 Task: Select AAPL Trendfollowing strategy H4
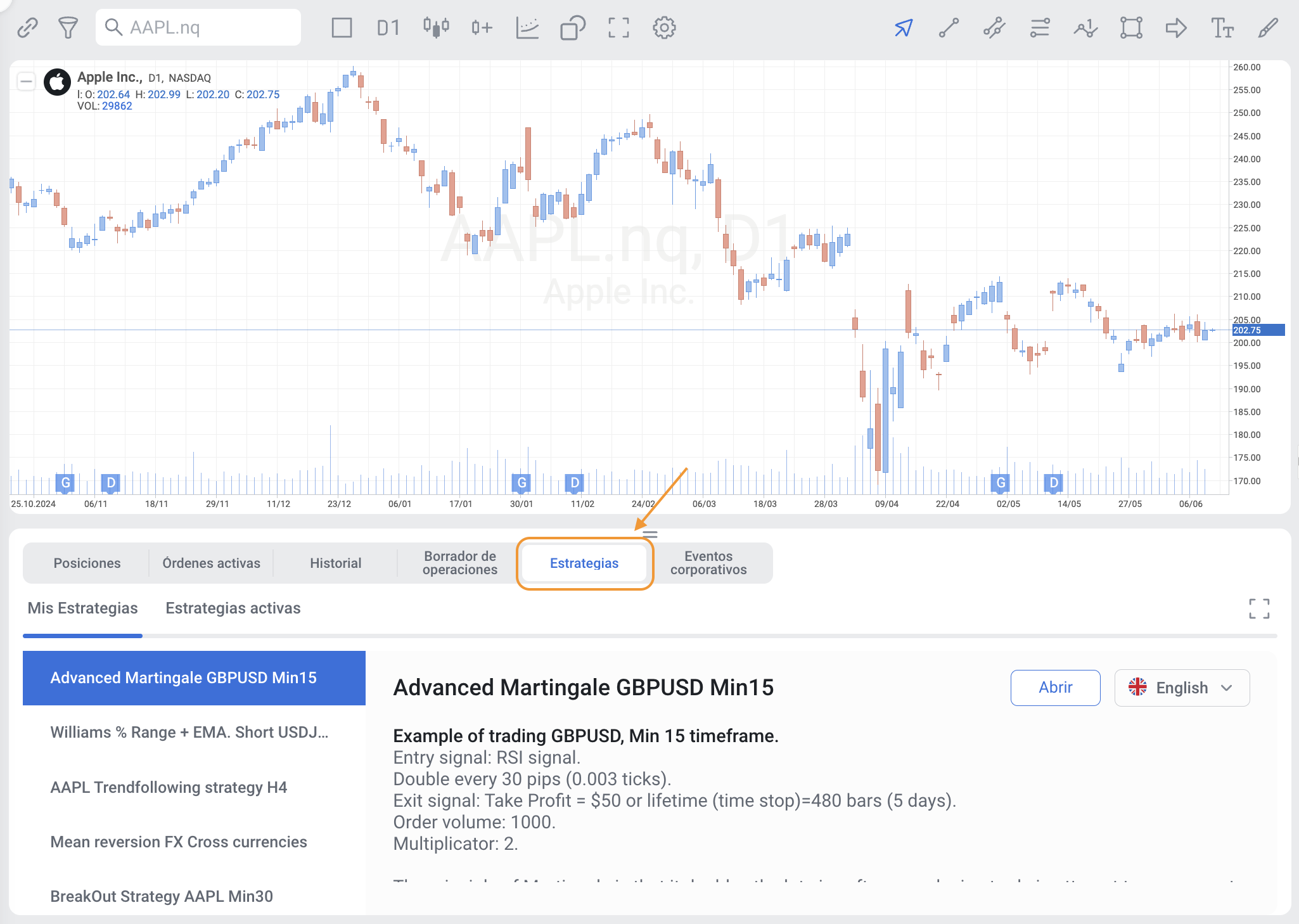click(x=169, y=787)
